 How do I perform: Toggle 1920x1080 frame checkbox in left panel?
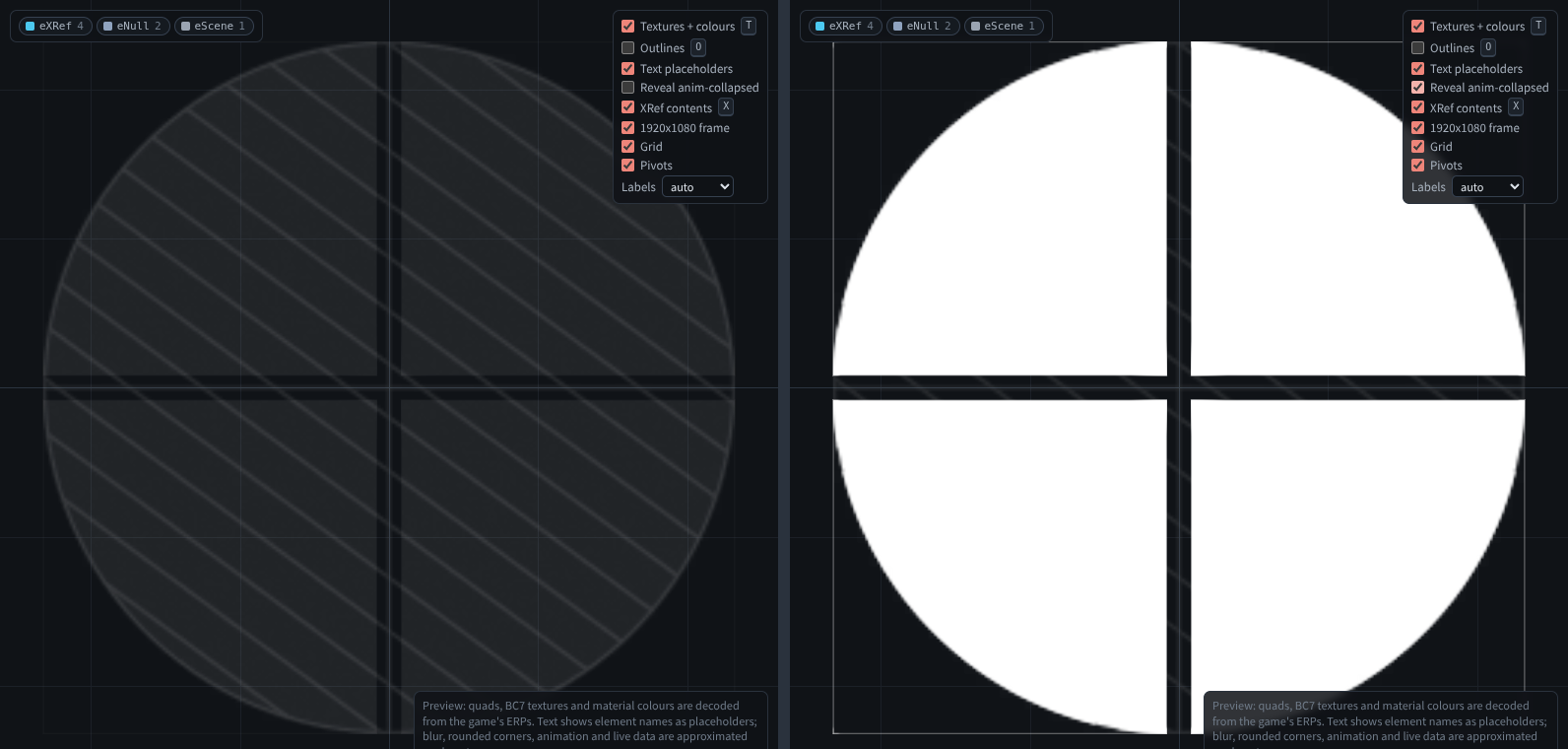point(627,128)
